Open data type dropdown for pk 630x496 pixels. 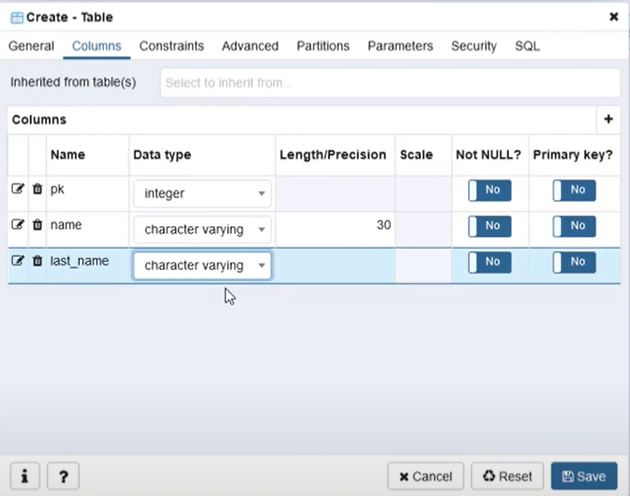click(203, 193)
